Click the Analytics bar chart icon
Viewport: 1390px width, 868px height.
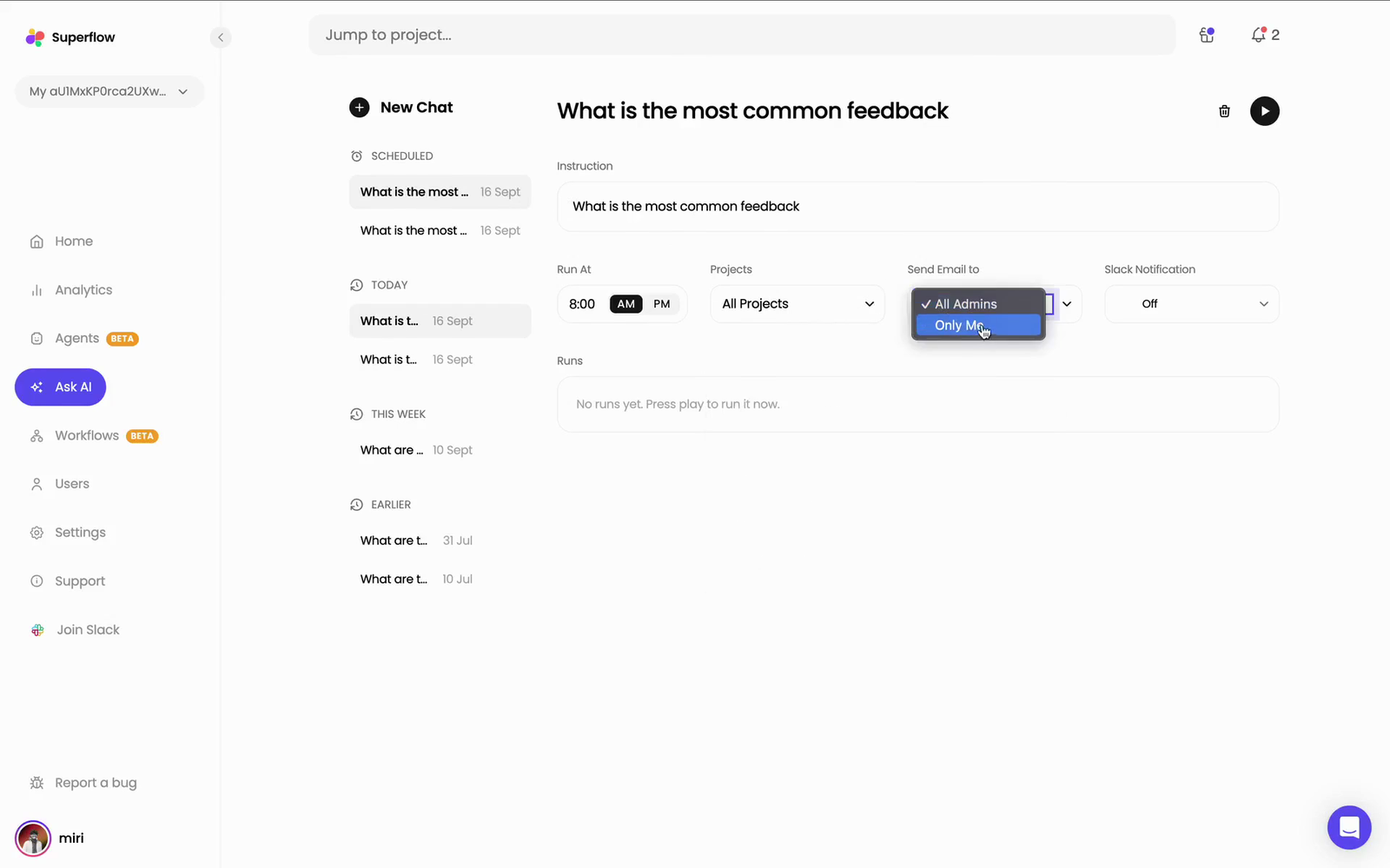click(x=36, y=290)
